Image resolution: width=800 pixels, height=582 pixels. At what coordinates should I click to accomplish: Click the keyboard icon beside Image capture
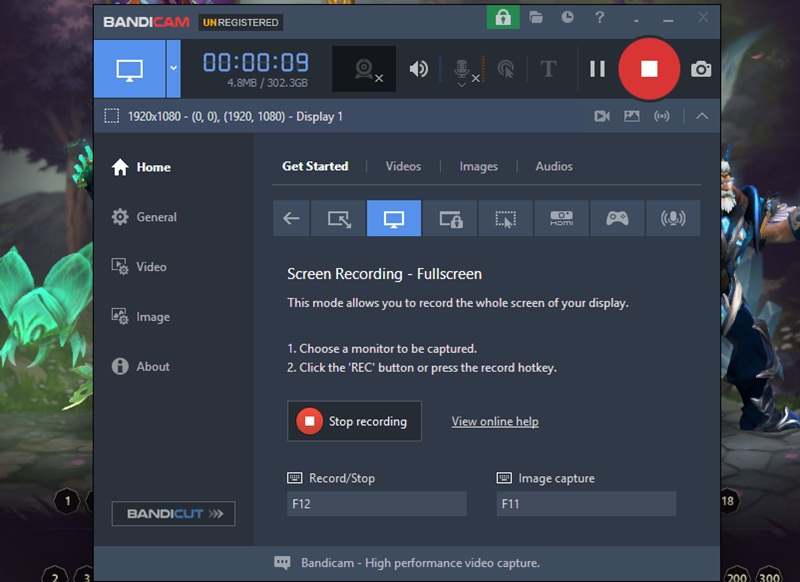[x=504, y=478]
